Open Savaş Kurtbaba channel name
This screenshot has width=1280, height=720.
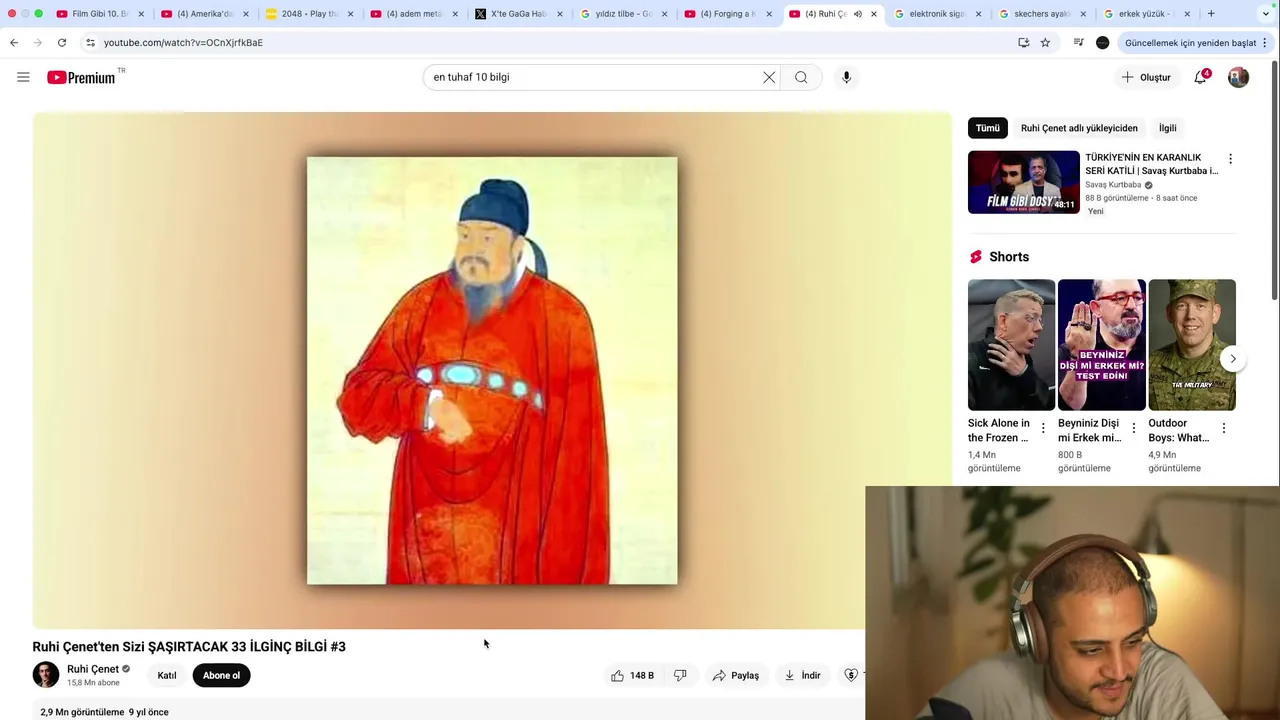(1113, 185)
